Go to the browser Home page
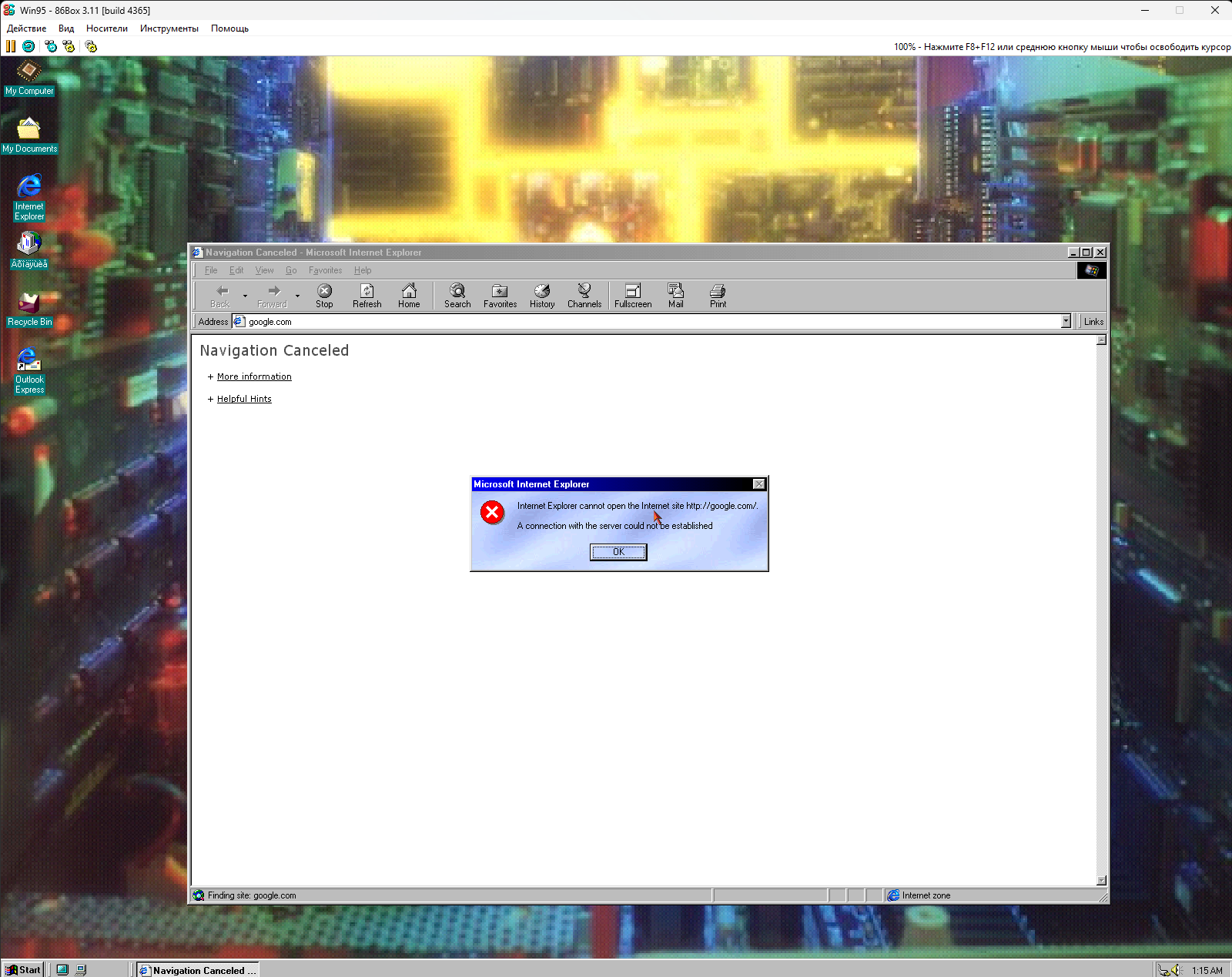 click(x=409, y=295)
